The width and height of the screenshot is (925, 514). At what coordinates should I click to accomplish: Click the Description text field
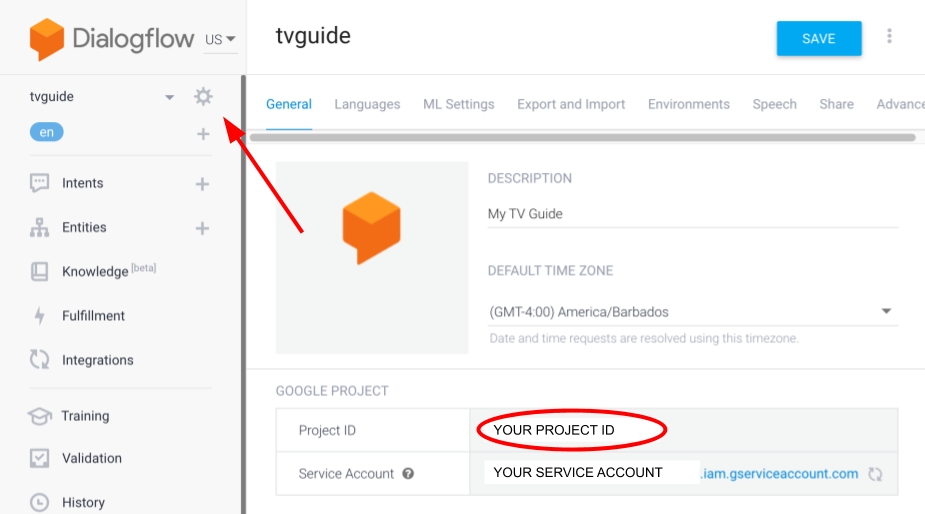coord(692,214)
